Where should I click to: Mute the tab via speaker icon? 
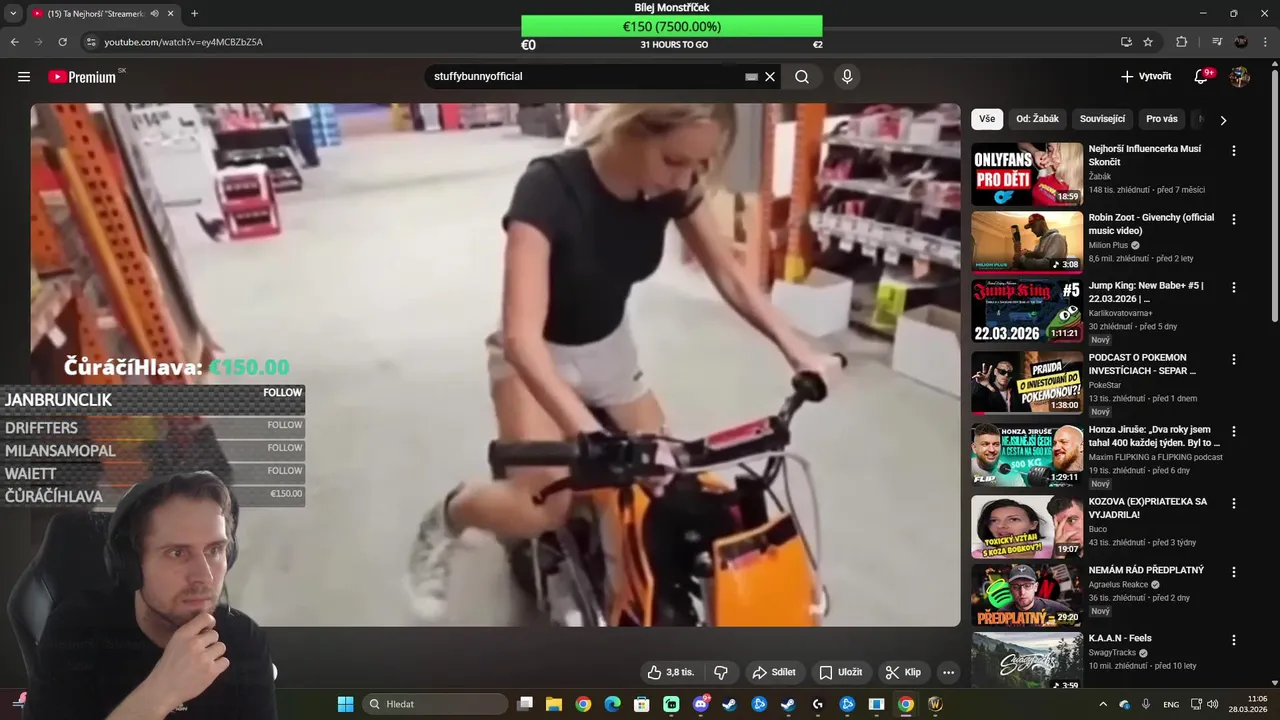pos(153,14)
